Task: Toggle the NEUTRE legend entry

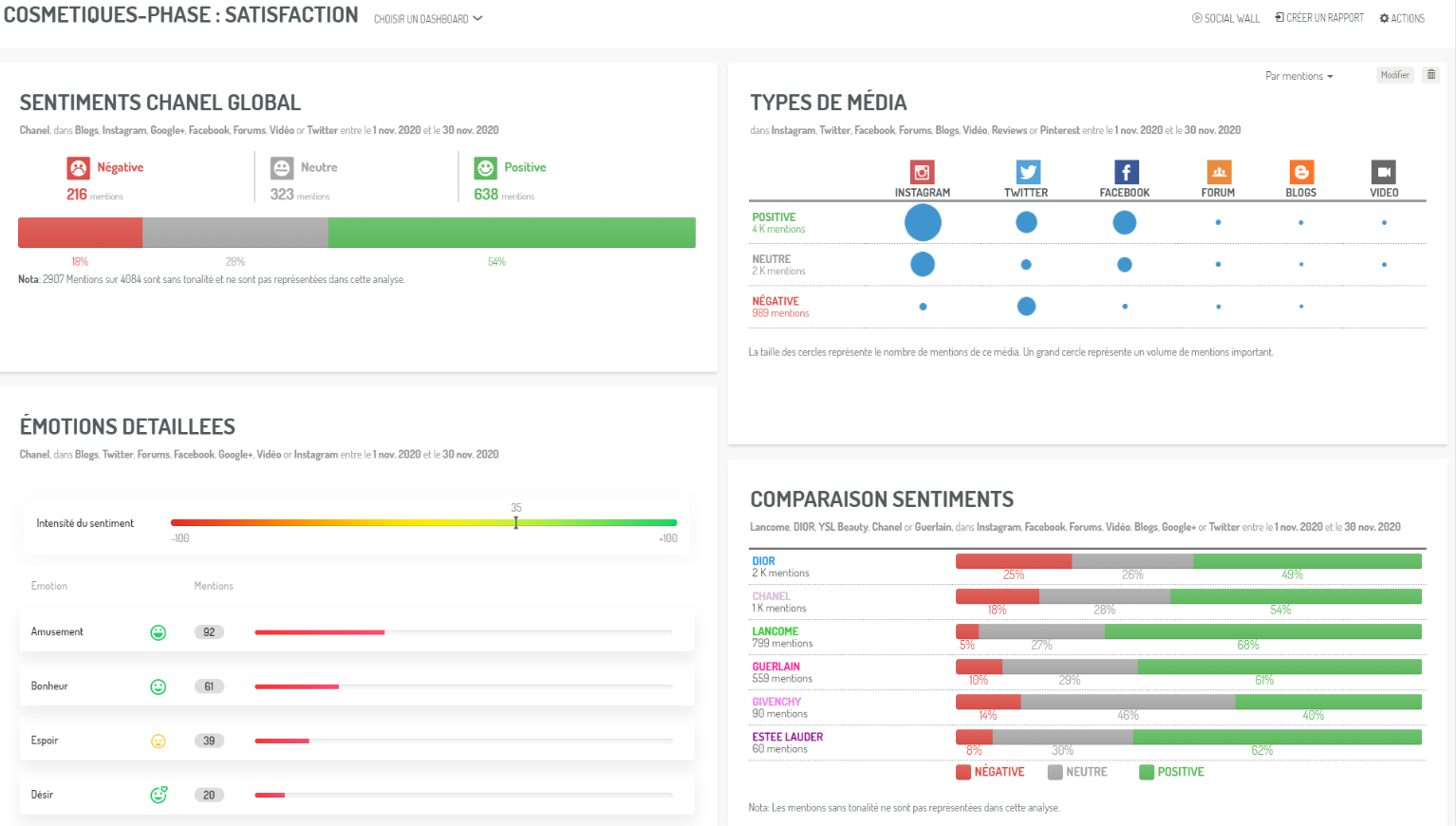Action: click(x=1077, y=772)
